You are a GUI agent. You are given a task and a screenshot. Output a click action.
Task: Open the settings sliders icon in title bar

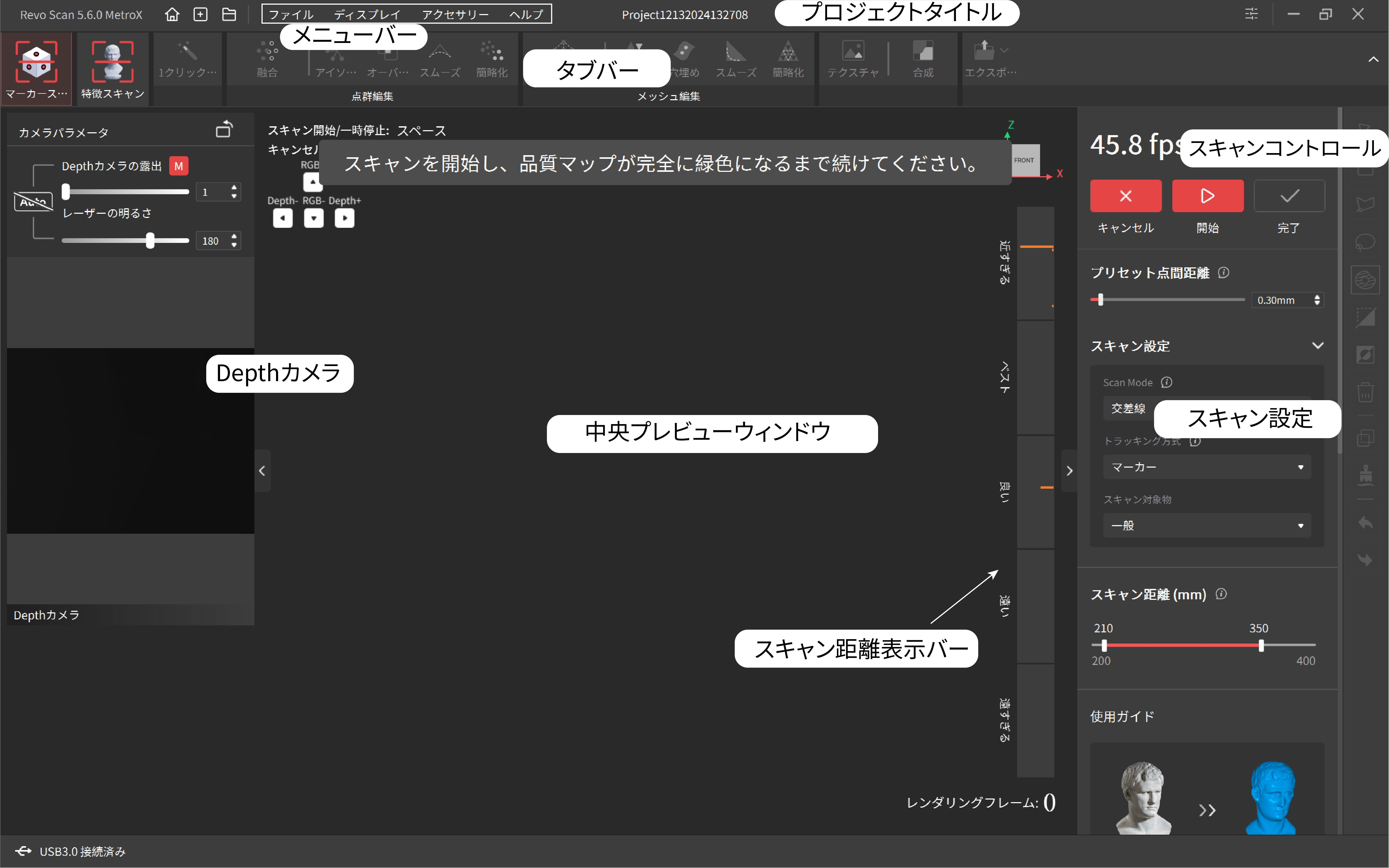click(1251, 14)
